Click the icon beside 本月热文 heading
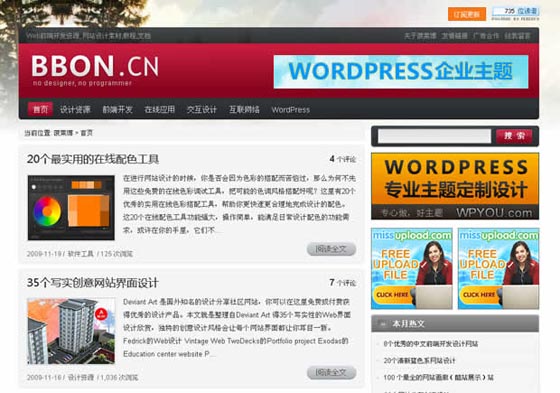 click(382, 324)
